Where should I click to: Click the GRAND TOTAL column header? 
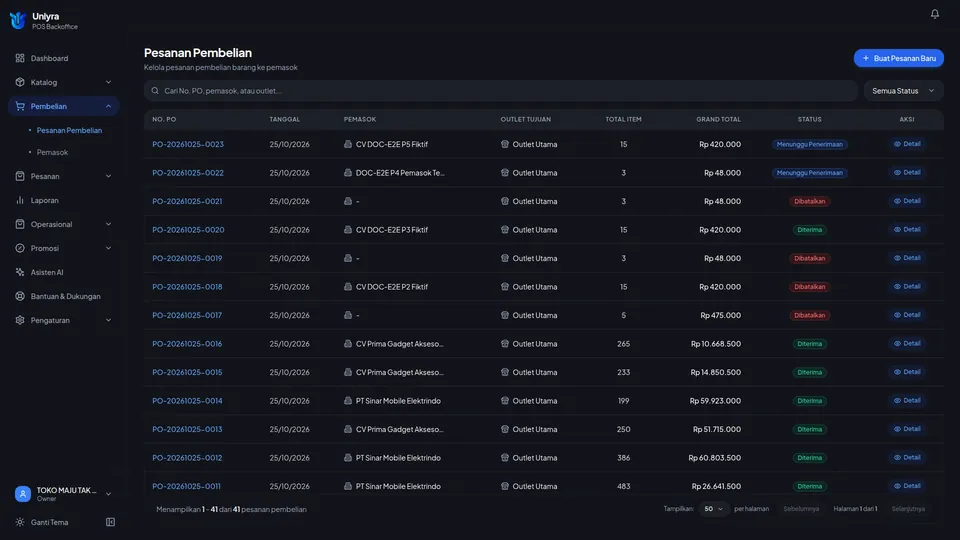[x=718, y=119]
